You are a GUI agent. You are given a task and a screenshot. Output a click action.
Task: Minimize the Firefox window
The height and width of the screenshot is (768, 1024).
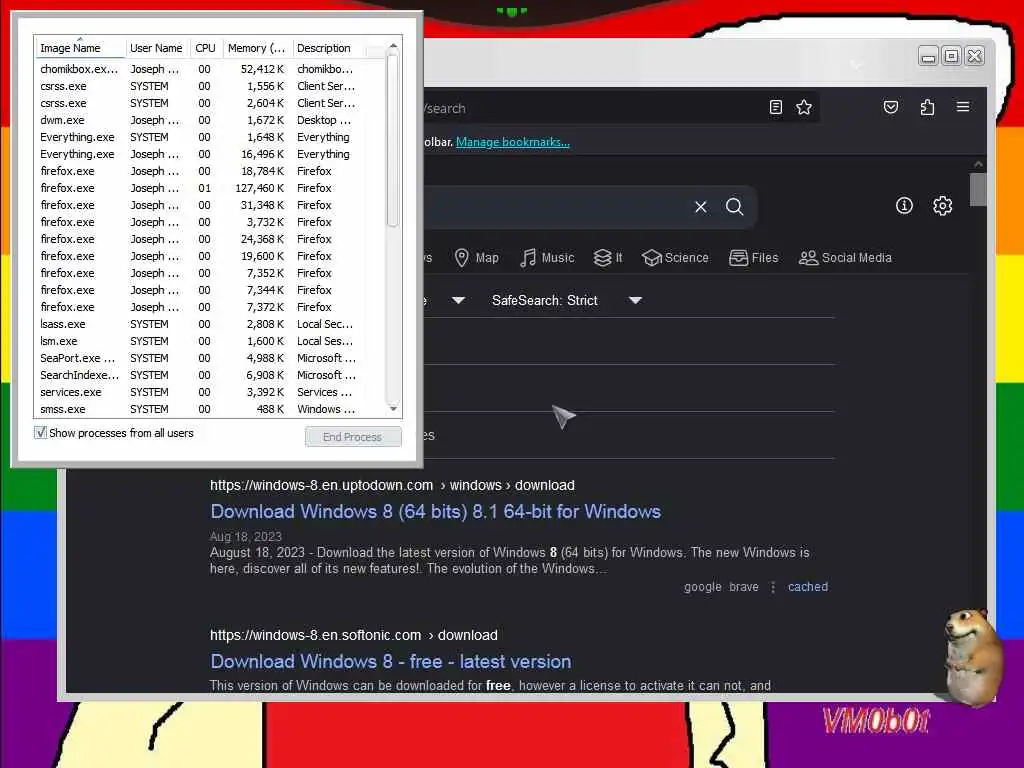tap(928, 56)
